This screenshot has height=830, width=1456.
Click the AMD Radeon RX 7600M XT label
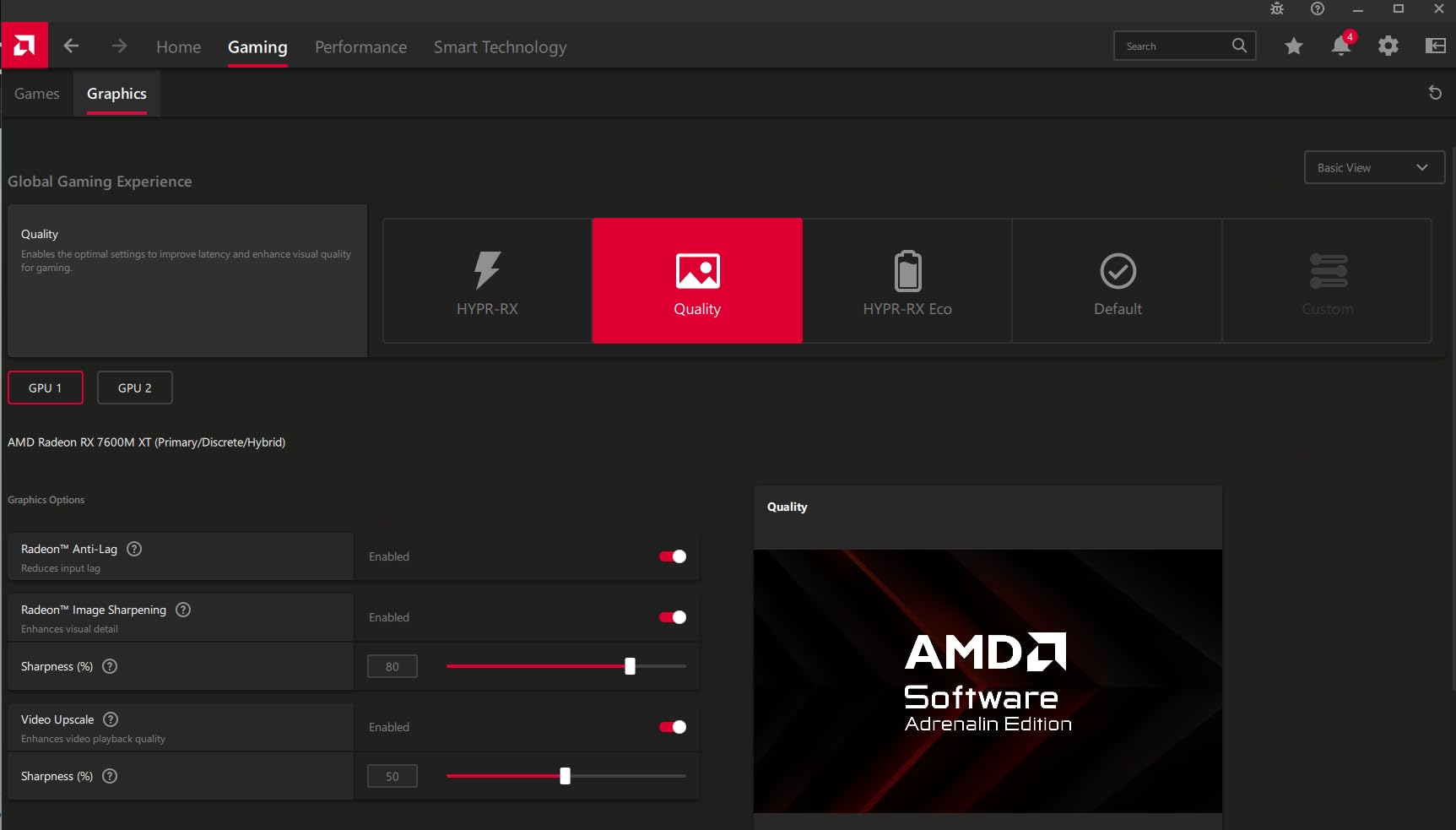point(147,442)
